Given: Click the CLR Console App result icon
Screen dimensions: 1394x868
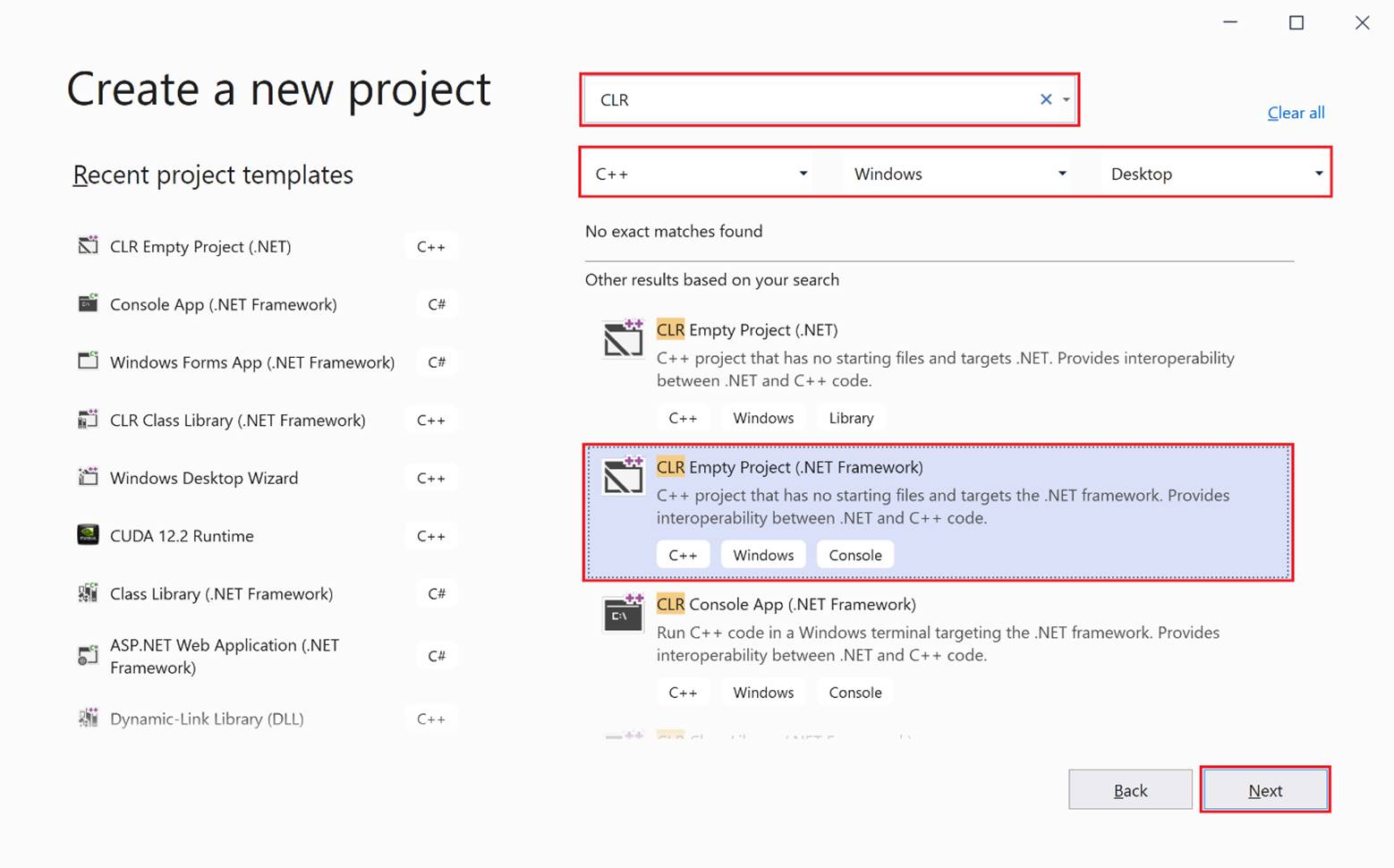Looking at the screenshot, I should tap(623, 613).
